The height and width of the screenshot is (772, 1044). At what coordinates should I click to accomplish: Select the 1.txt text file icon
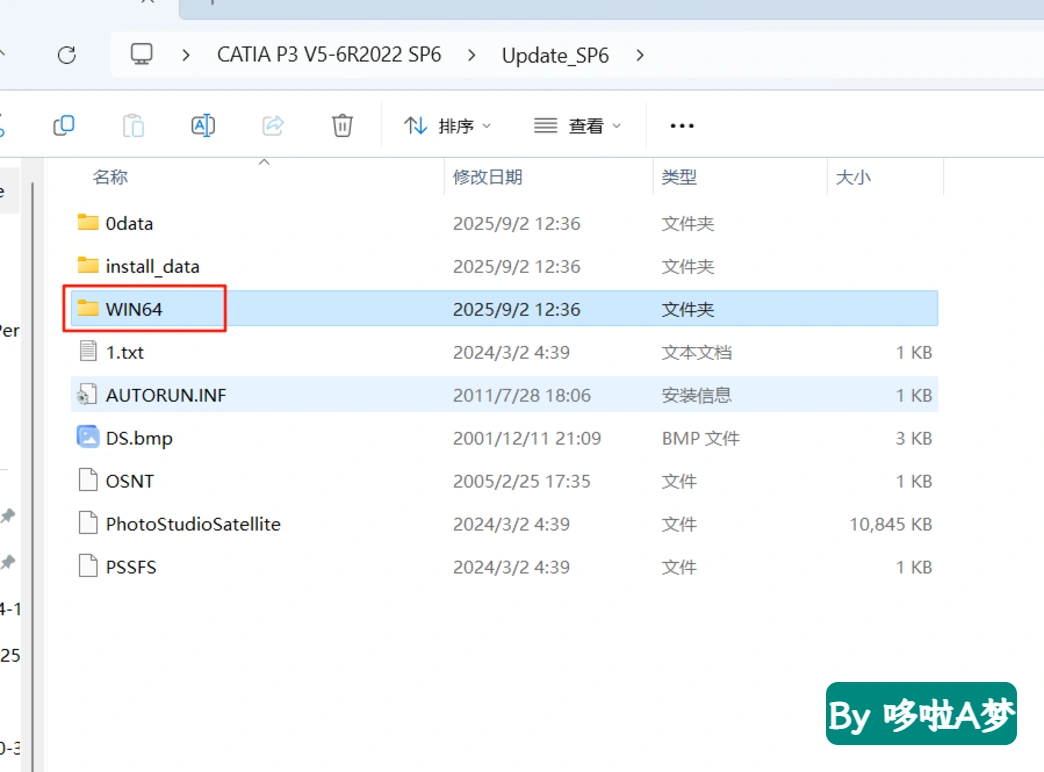tap(88, 350)
